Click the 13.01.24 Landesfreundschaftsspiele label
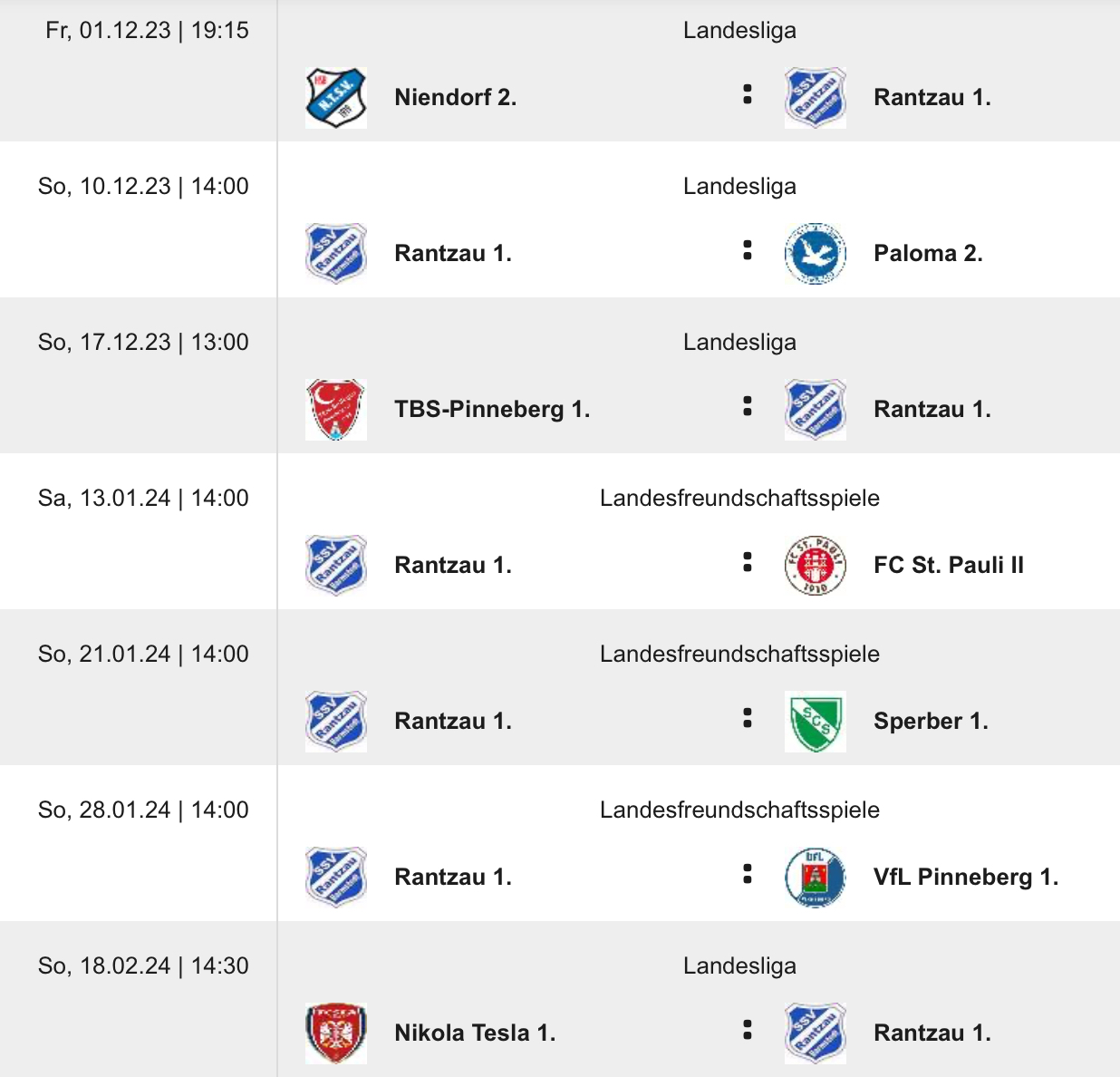Screen dimensions: 1120x1077 739,498
